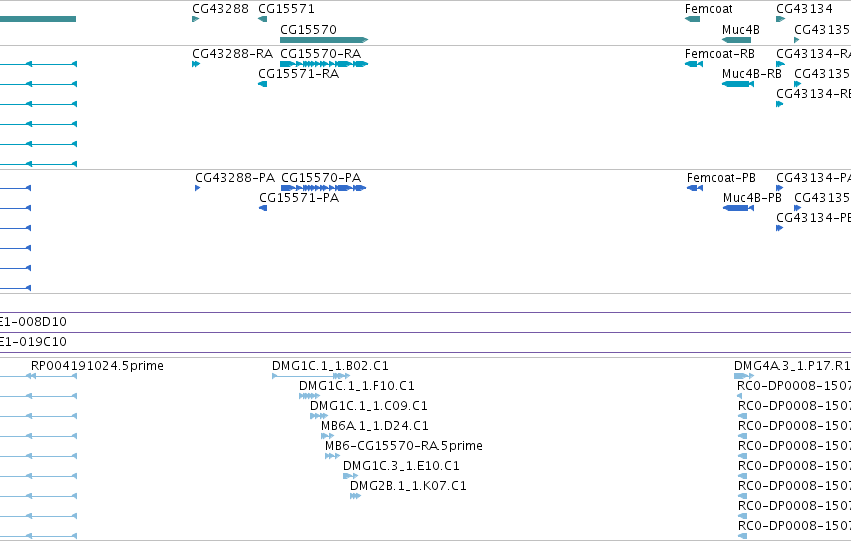Click the CG15570-RA transcript glyph
This screenshot has height=541, width=851.
(324, 64)
